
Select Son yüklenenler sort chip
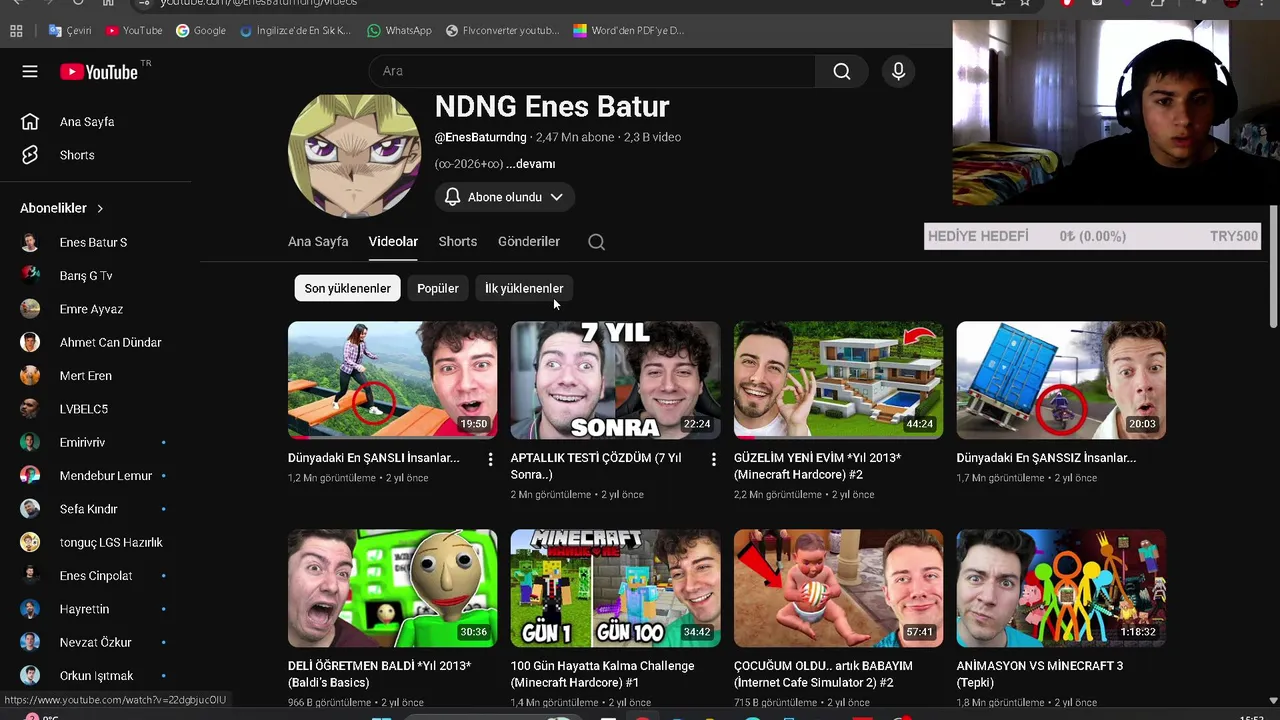pos(347,288)
